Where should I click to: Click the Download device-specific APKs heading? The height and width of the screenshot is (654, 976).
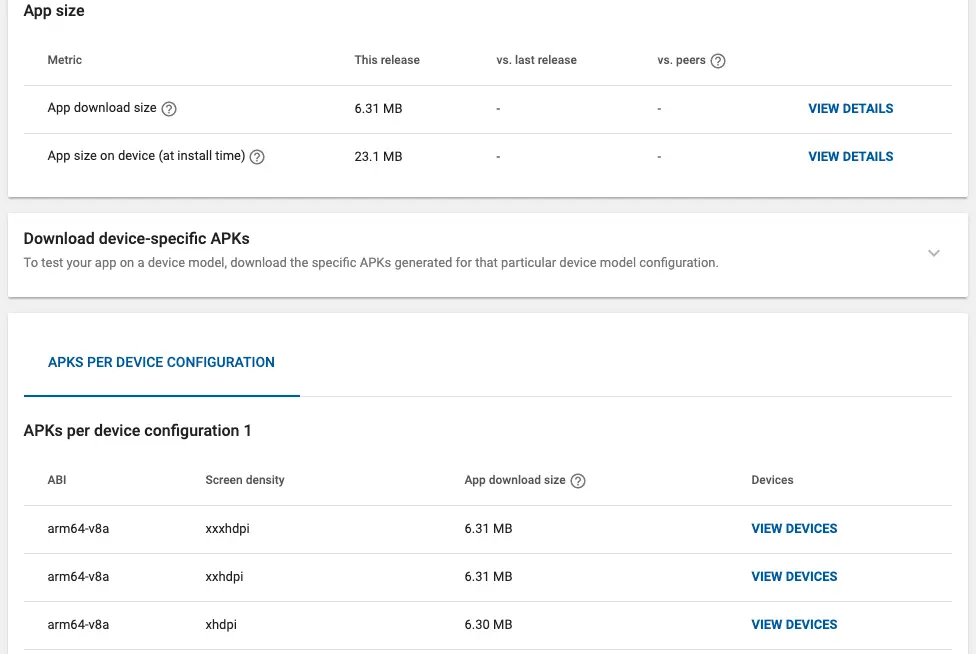137,239
